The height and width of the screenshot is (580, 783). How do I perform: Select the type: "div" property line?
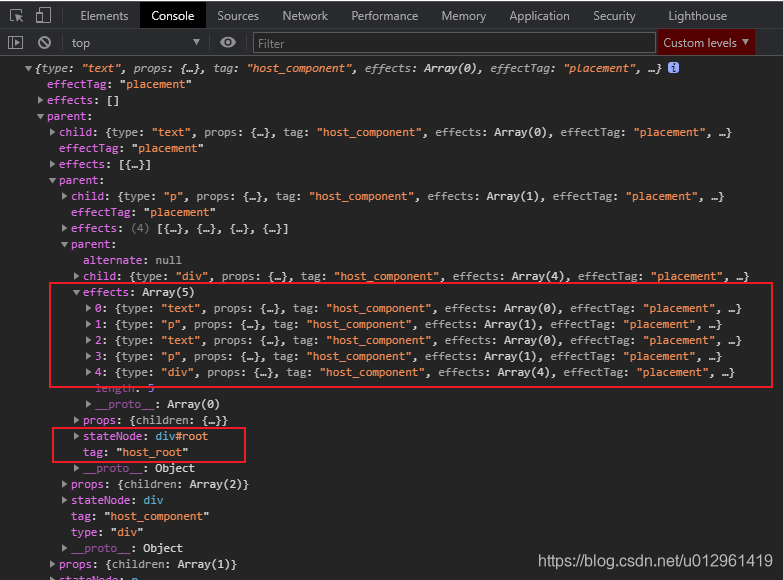click(x=107, y=532)
